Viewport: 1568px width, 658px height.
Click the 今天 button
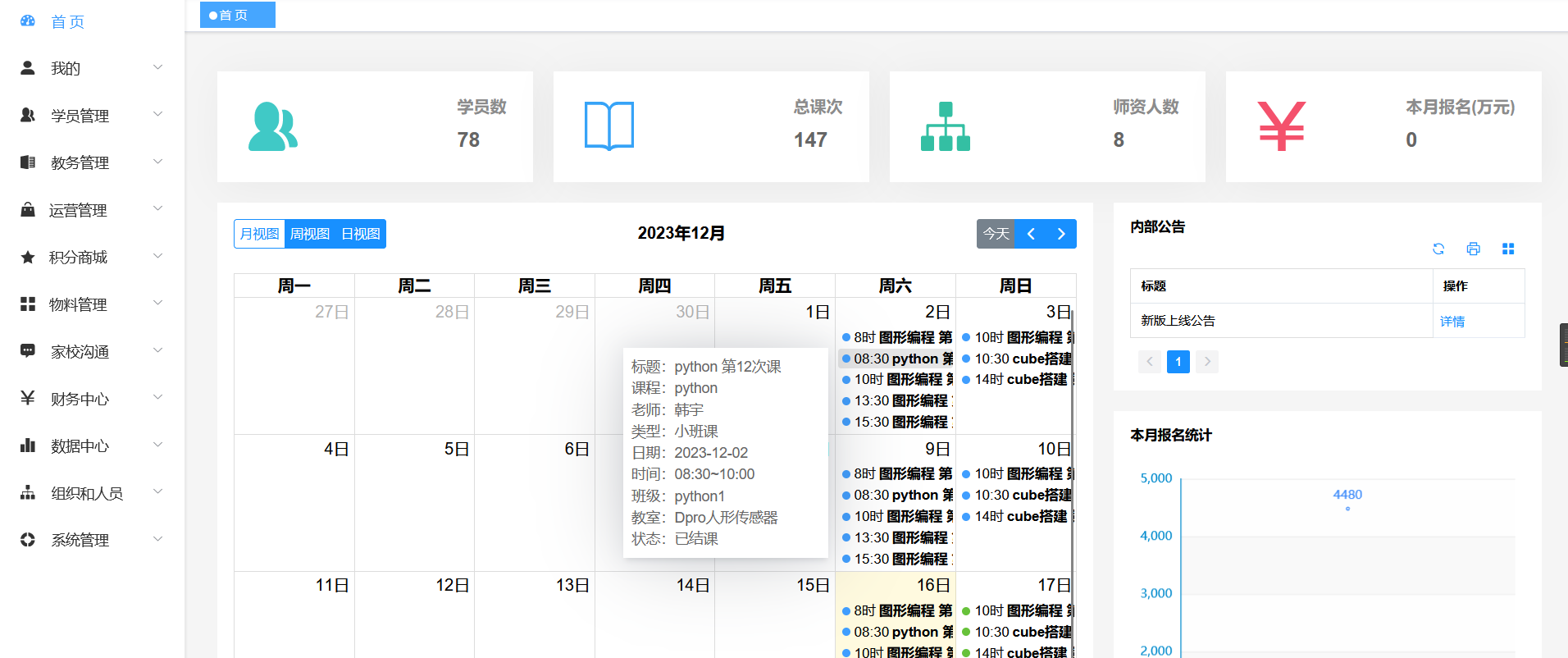coord(996,234)
